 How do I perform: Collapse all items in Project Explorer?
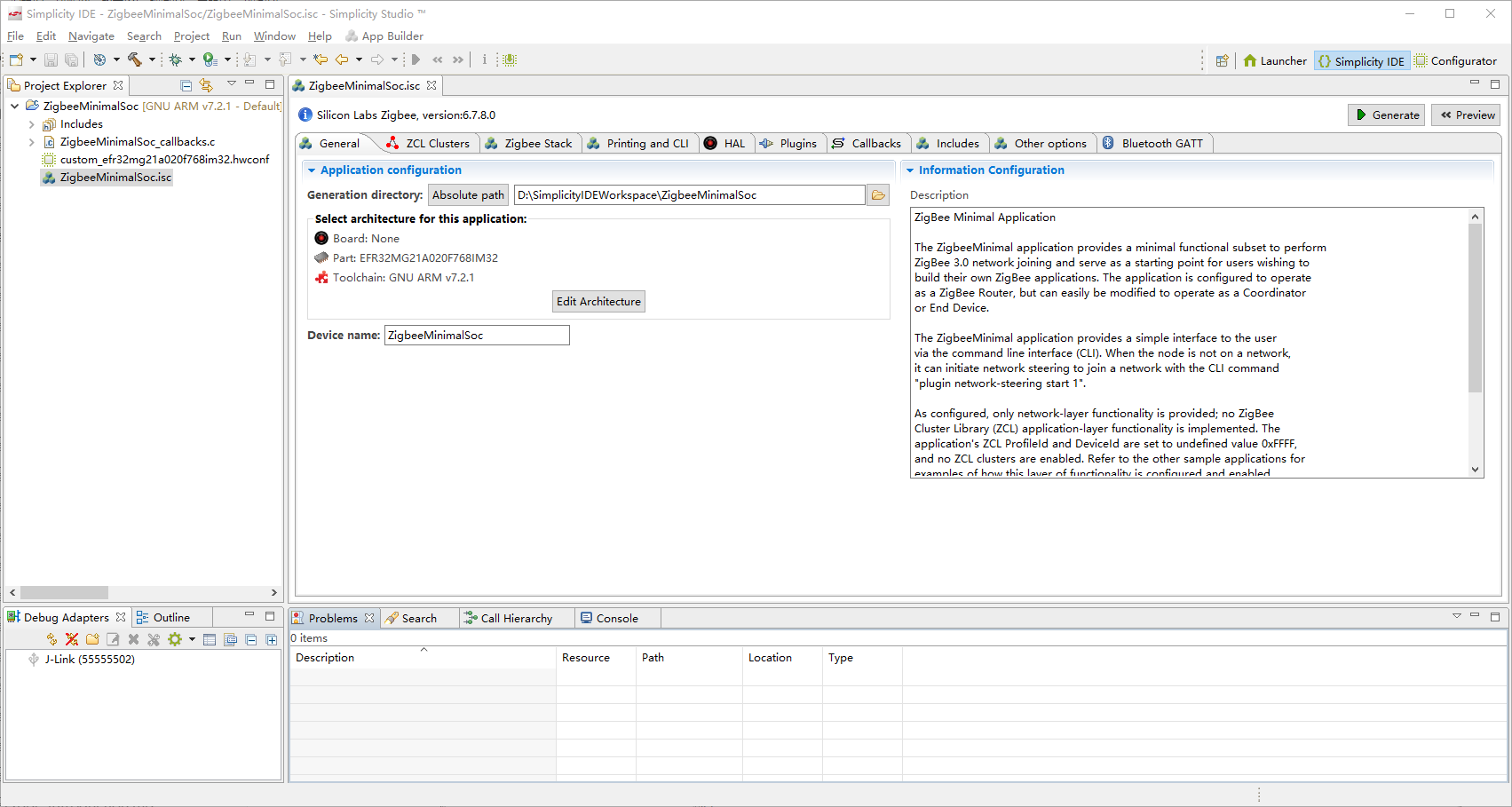(186, 85)
